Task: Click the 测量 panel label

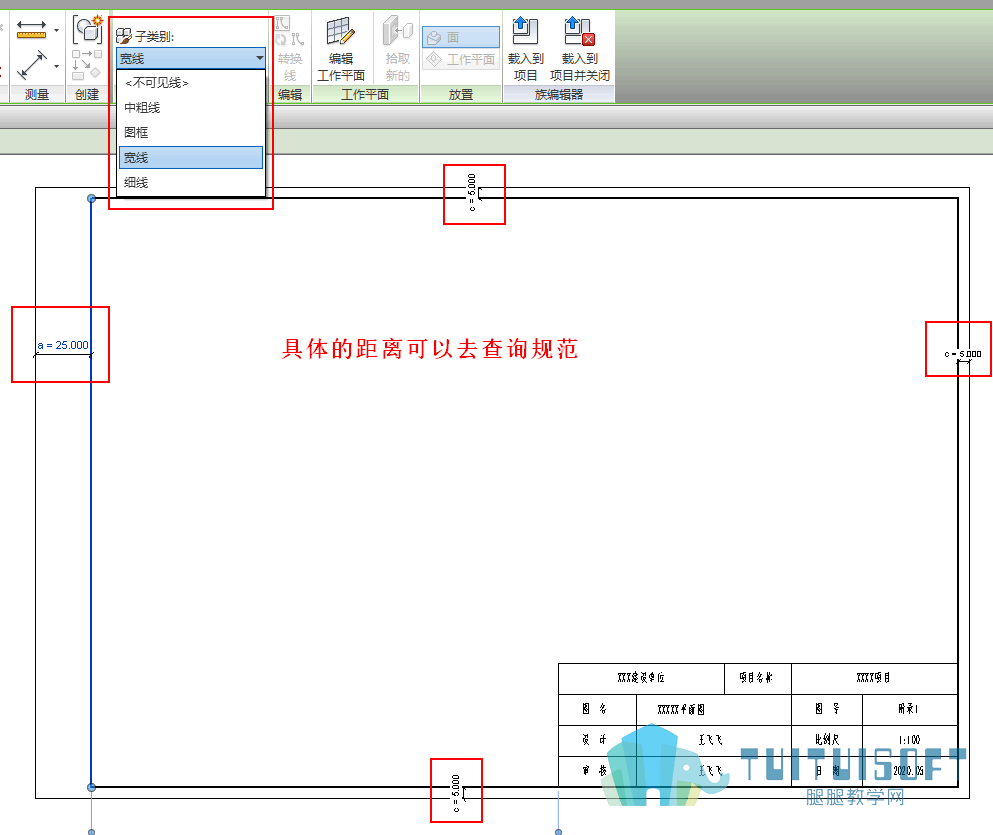Action: pos(37,94)
